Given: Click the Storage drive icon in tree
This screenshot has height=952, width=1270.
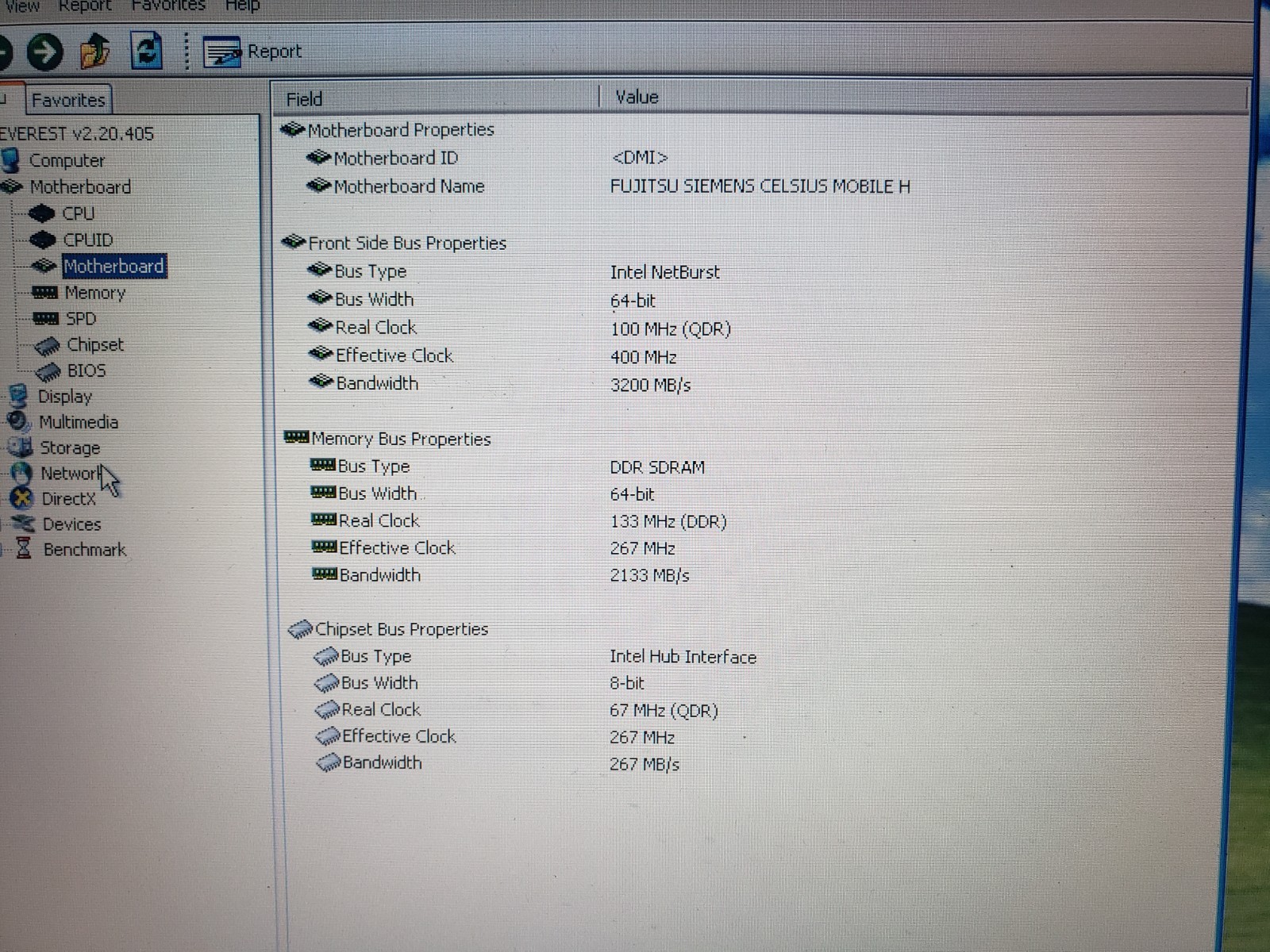Looking at the screenshot, I should 20,447.
